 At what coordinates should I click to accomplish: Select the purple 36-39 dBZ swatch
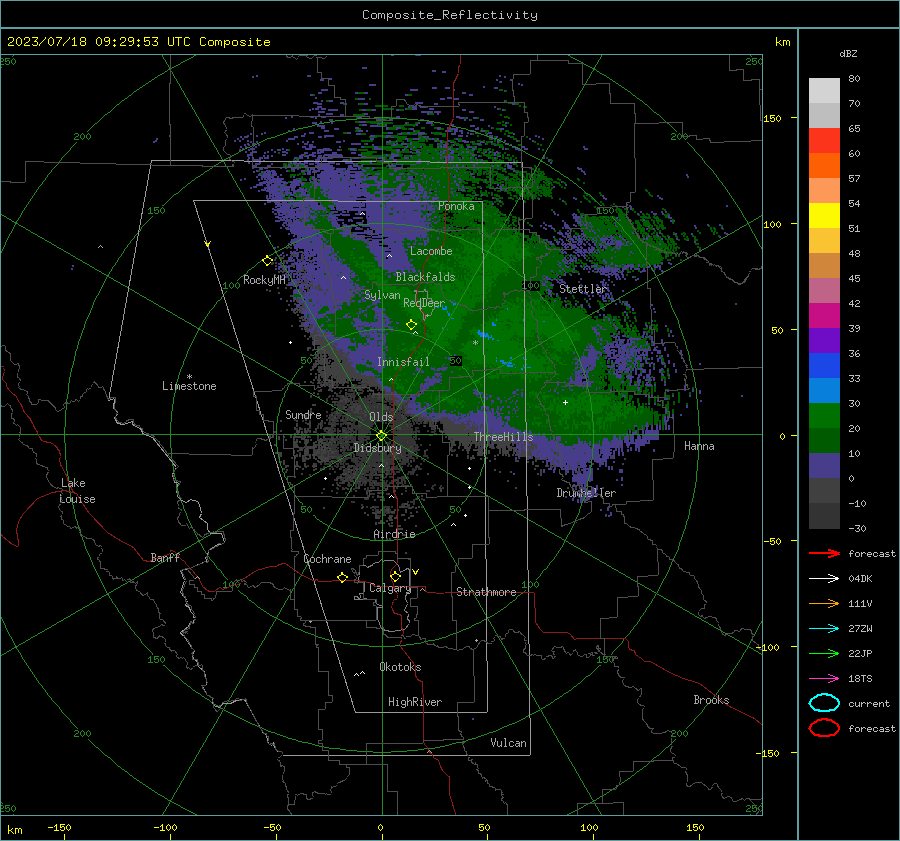[824, 340]
